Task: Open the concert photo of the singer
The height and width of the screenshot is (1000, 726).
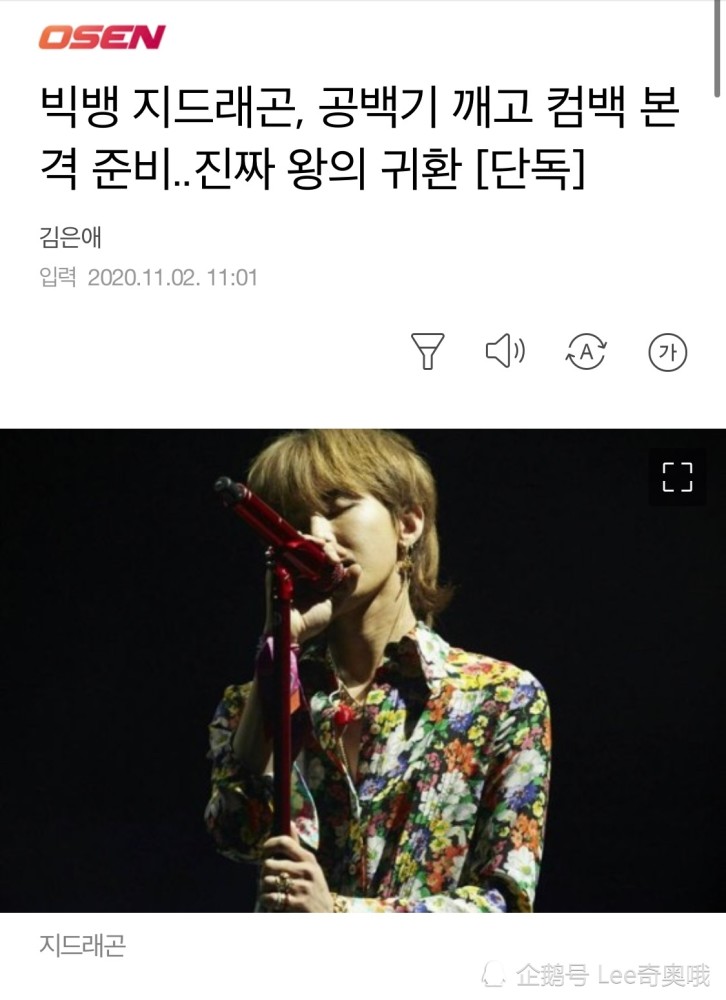Action: click(x=363, y=670)
